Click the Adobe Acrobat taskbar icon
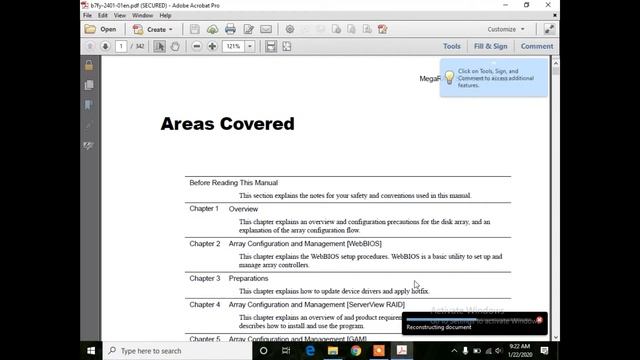Screen dimensions: 640x360 (402, 351)
